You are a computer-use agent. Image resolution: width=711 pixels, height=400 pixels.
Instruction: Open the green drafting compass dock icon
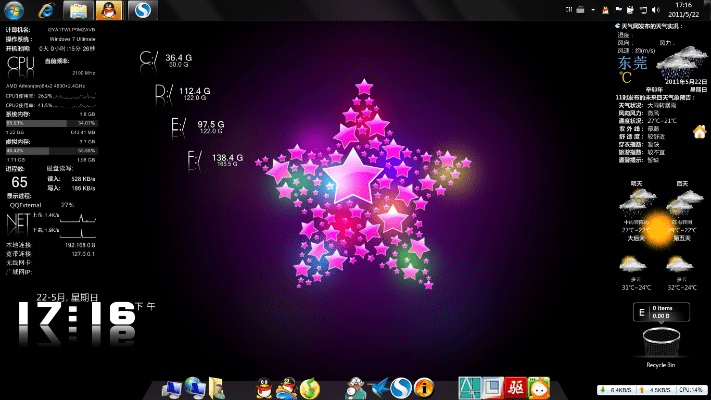[x=469, y=388]
